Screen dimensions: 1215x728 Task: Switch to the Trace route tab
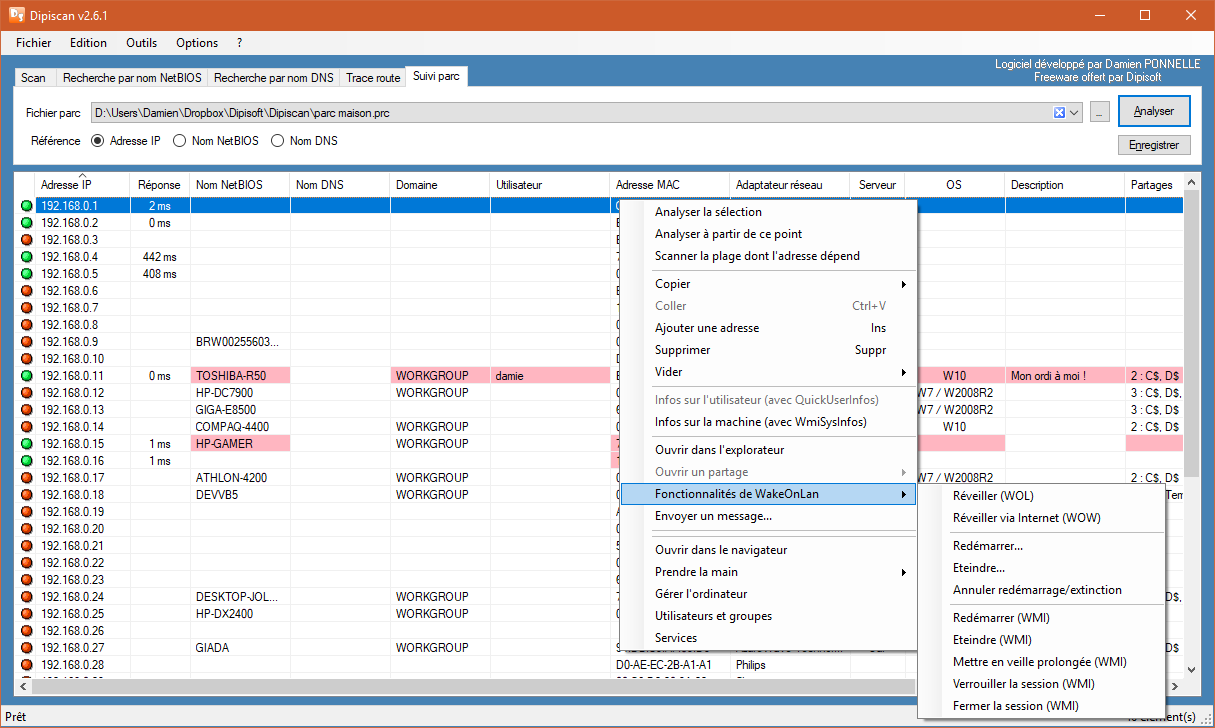(x=373, y=78)
